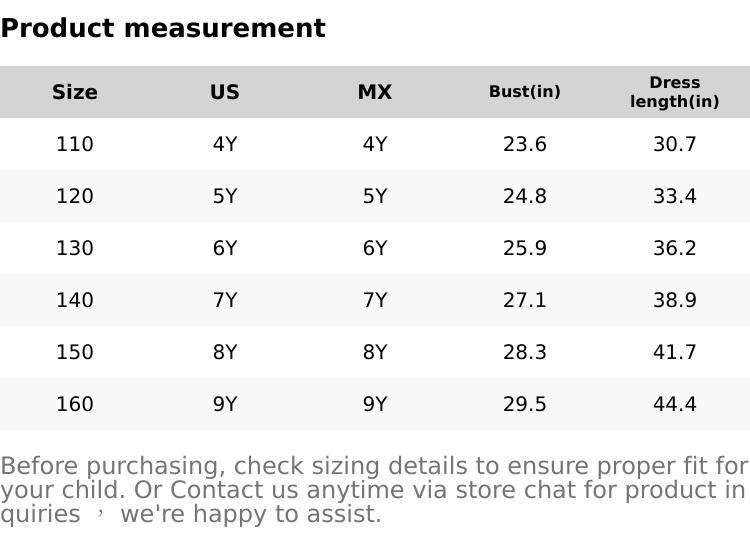Viewport: 750px width, 550px height.
Task: Click the size 160 row label
Action: 75,404
